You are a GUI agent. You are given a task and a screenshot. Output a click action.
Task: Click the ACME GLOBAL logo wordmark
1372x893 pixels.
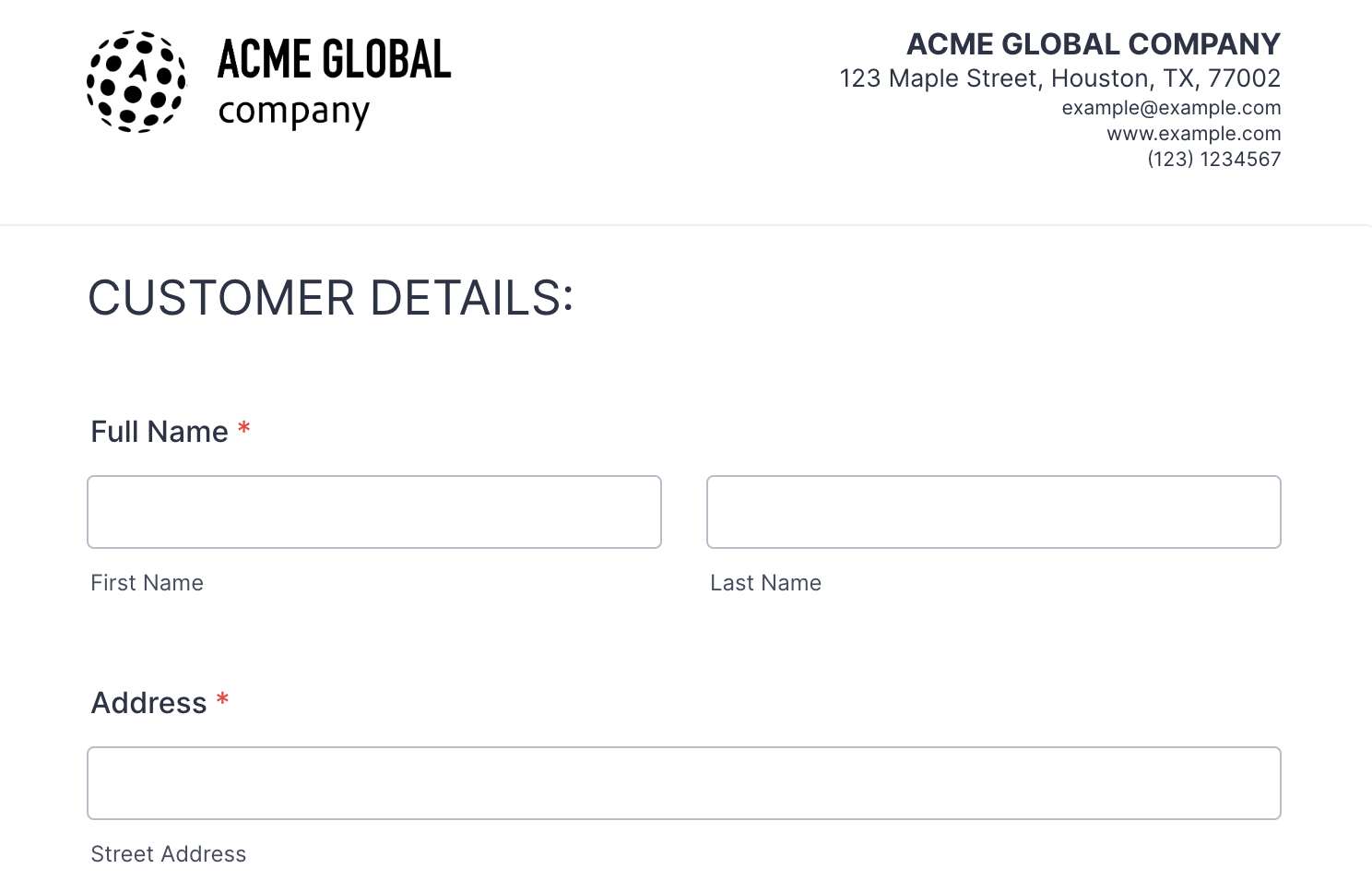pyautogui.click(x=334, y=59)
